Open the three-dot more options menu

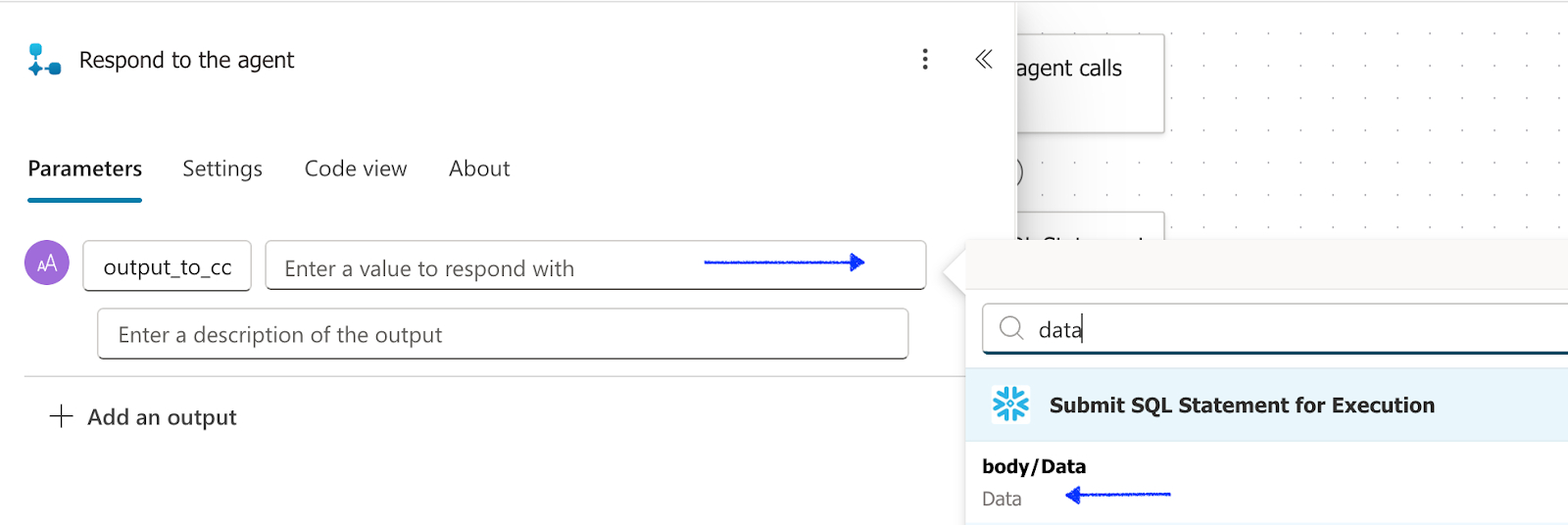point(924,60)
